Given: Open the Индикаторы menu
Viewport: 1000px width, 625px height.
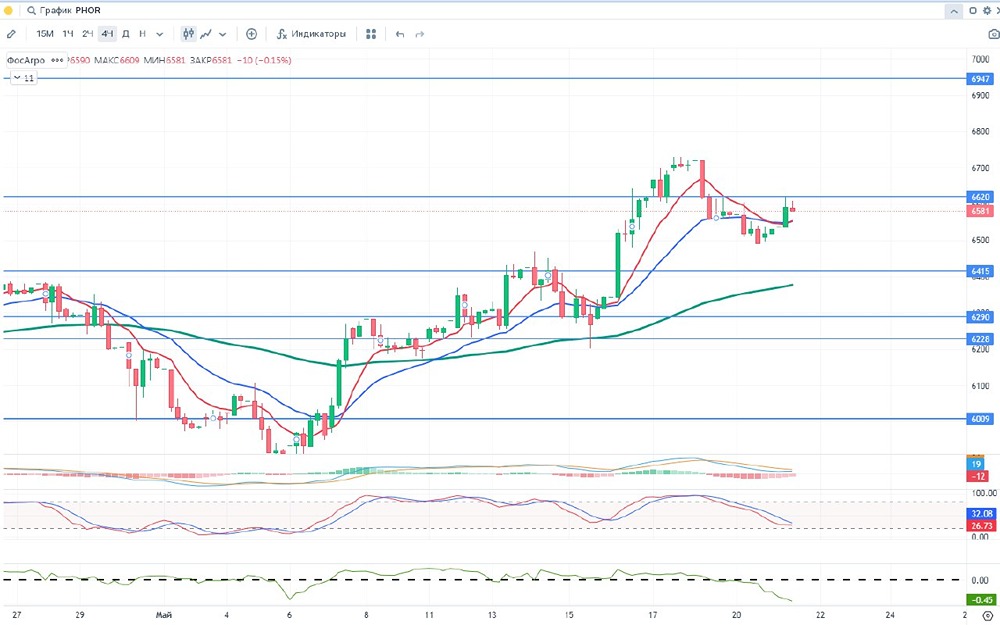Looking at the screenshot, I should pos(311,34).
